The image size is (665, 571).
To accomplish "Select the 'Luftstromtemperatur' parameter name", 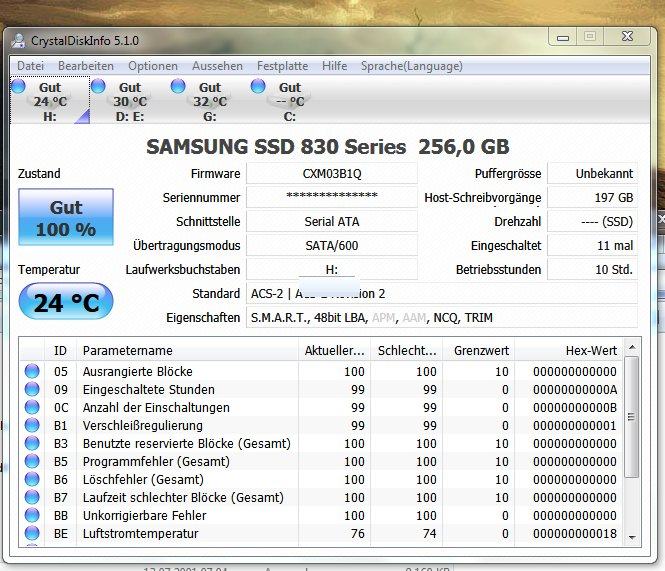I will point(140,534).
